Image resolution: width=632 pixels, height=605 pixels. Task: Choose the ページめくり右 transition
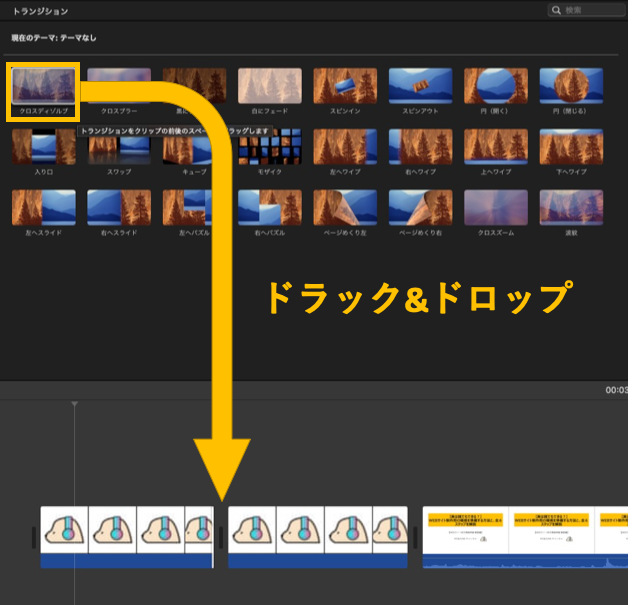click(420, 208)
